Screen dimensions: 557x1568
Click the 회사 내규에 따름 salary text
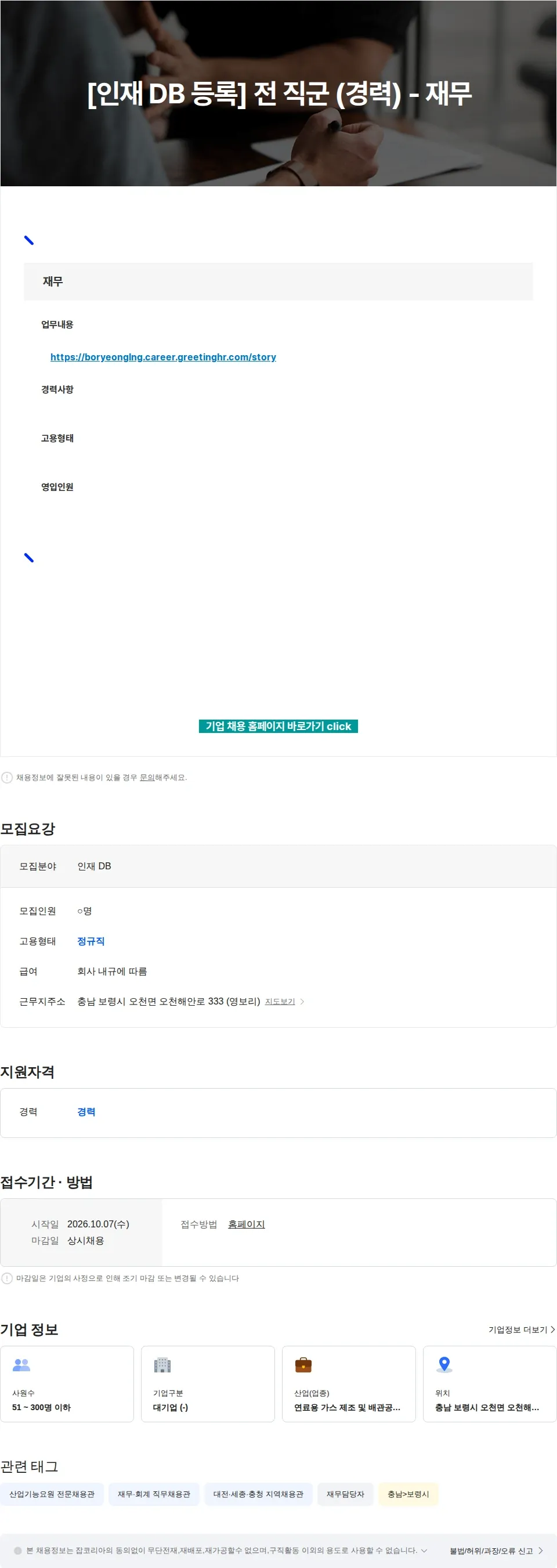tap(112, 971)
